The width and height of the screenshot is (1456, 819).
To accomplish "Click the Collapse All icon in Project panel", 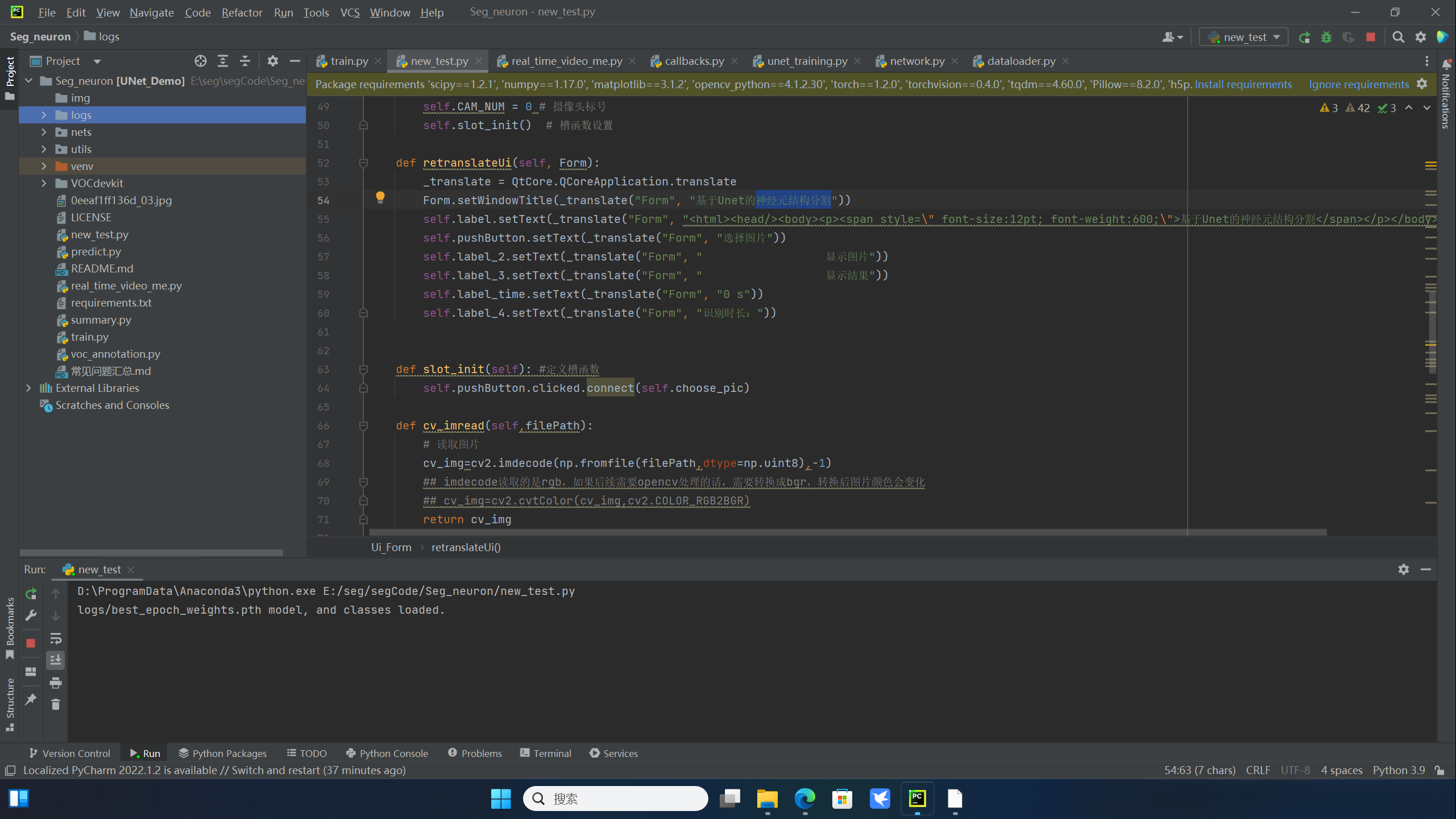I will pyautogui.click(x=245, y=61).
